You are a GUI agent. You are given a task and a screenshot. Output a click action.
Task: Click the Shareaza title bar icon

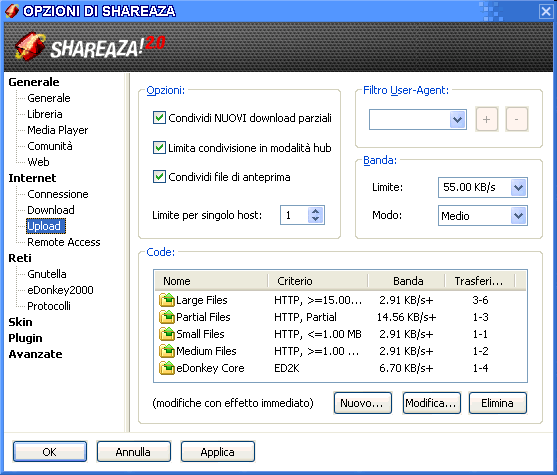12,11
